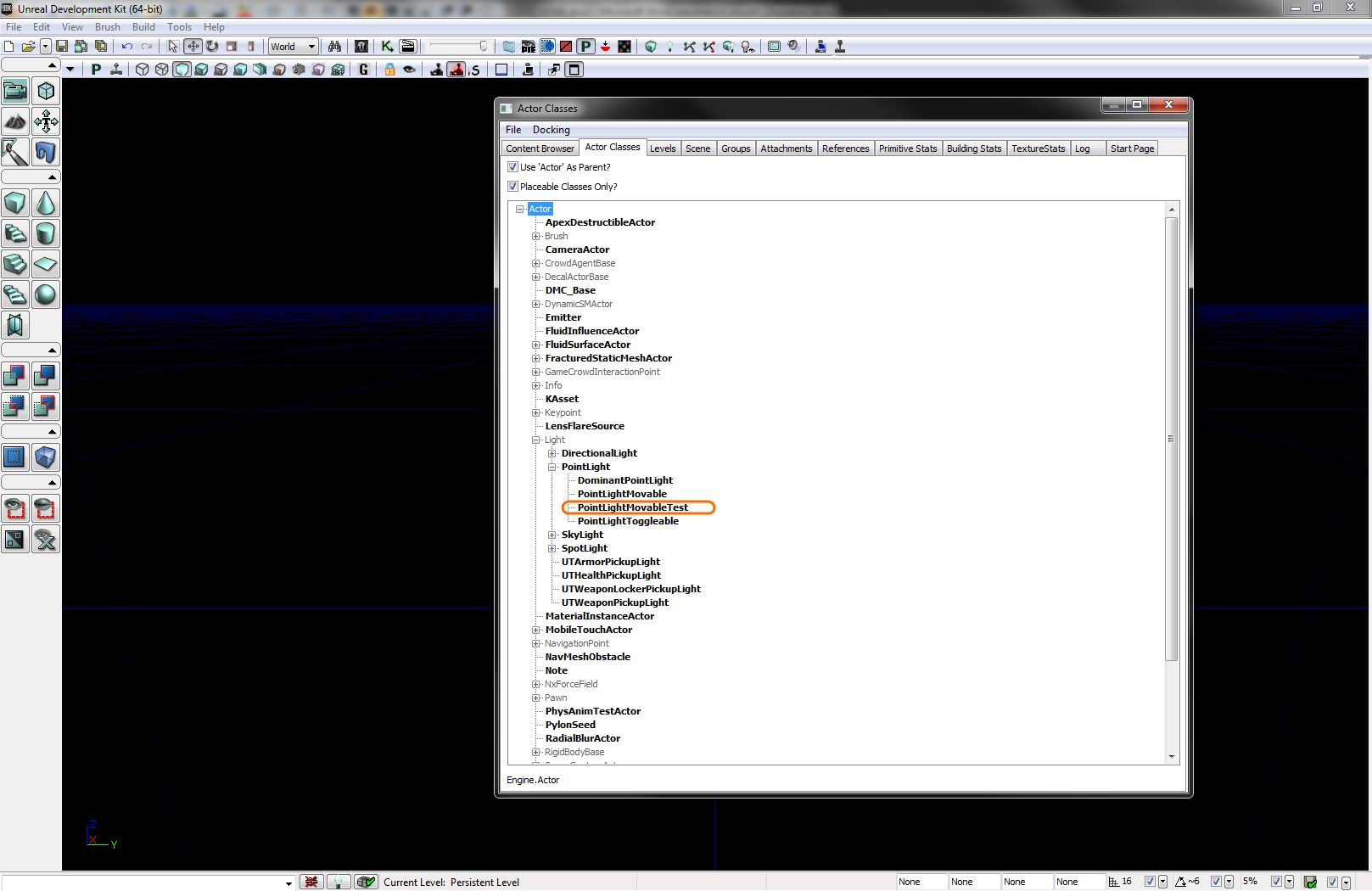Select PointLightMovableTest class
The height and width of the screenshot is (891, 1372).
pos(633,507)
